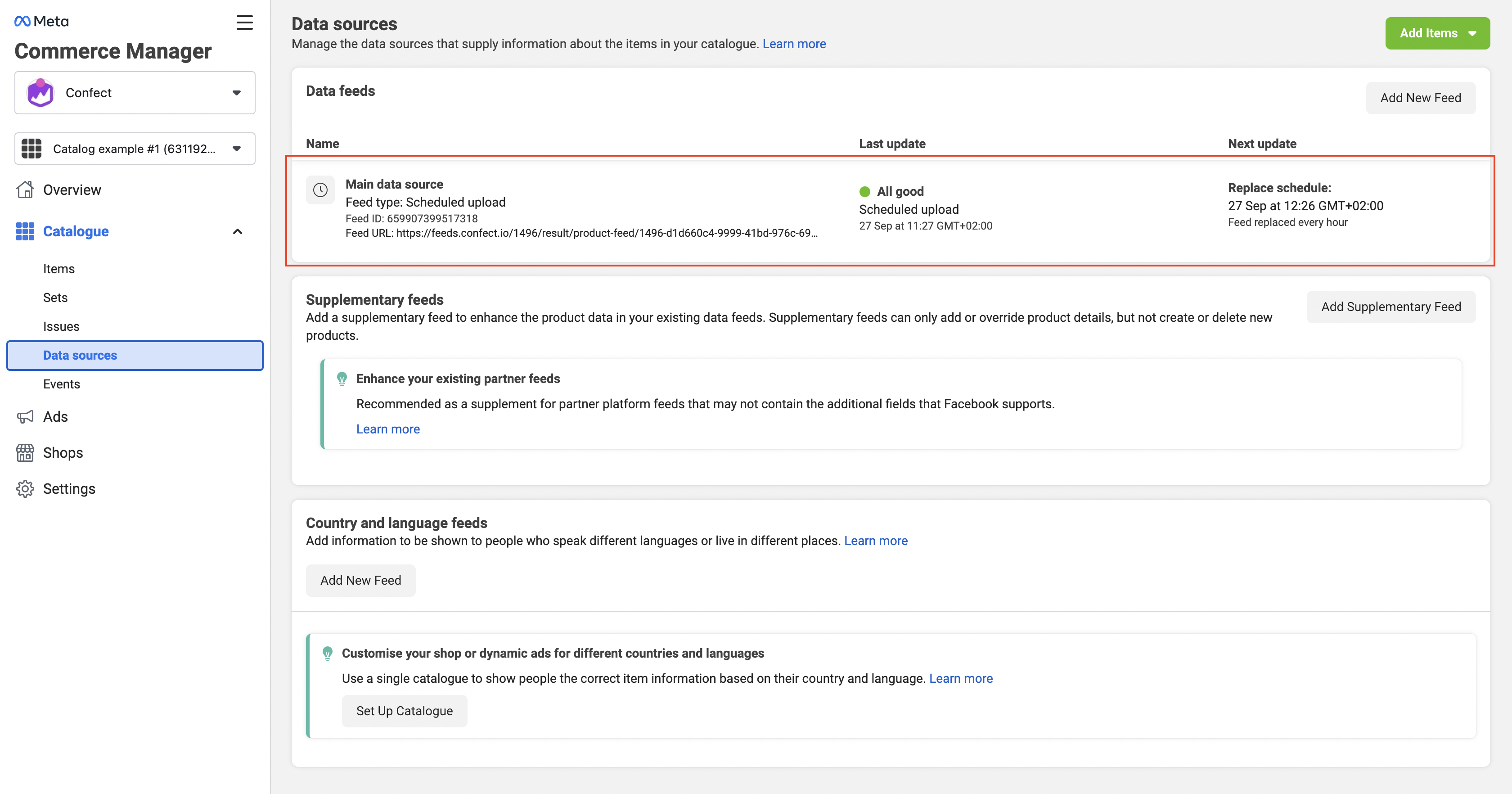Open Learn more in Country and language description
Viewport: 1512px width, 794px height.
[876, 541]
